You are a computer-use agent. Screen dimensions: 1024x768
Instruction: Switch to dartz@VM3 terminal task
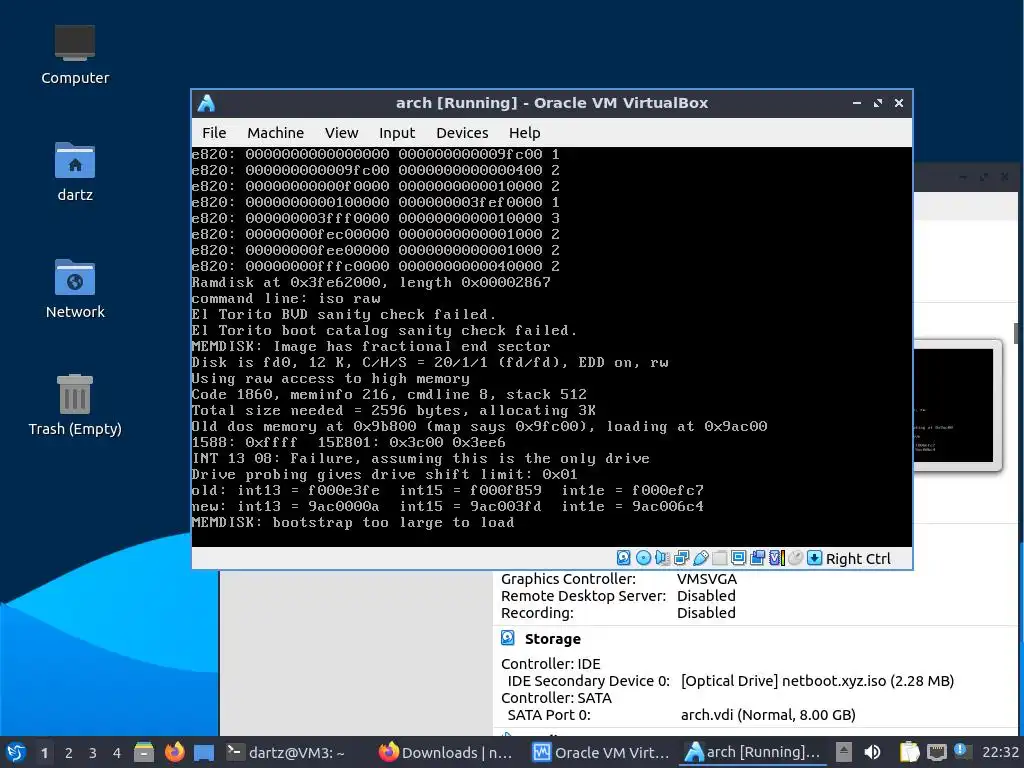[285, 752]
